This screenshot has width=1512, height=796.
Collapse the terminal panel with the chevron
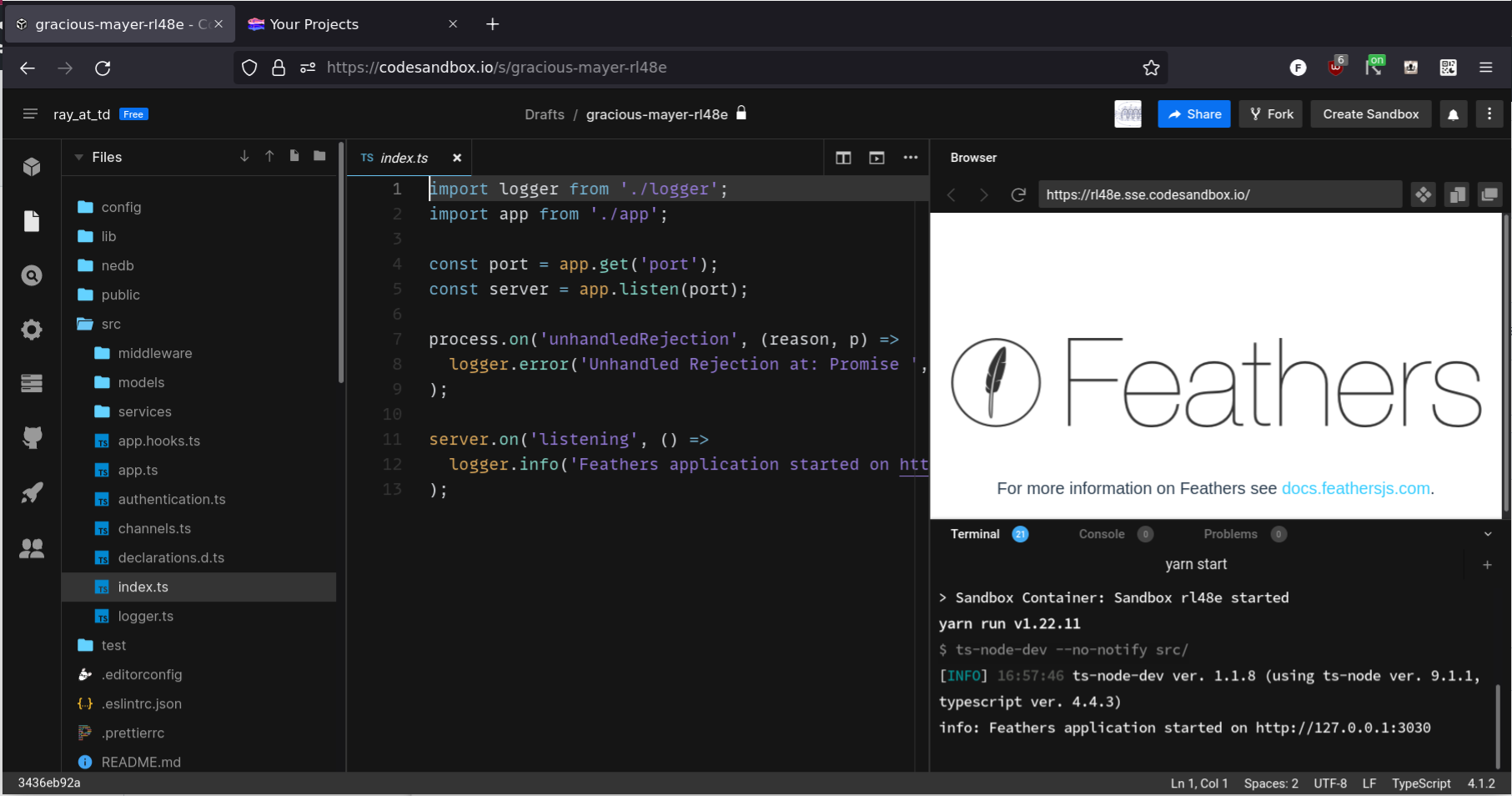click(x=1487, y=534)
